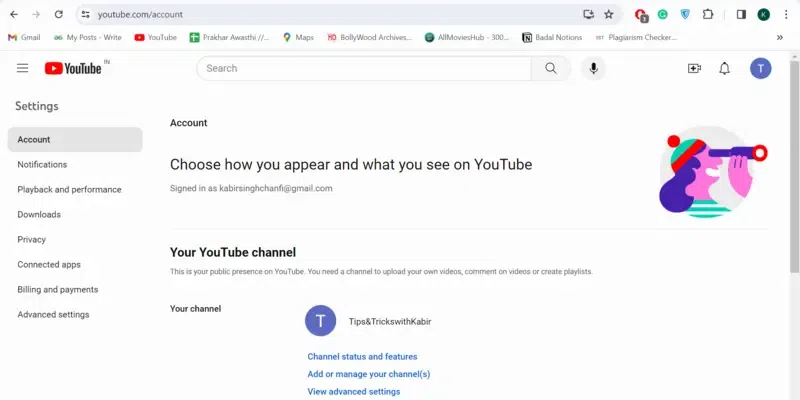Viewport: 800px width, 400px height.
Task: Click the address bar URL youtube.com/account
Action: 140,14
